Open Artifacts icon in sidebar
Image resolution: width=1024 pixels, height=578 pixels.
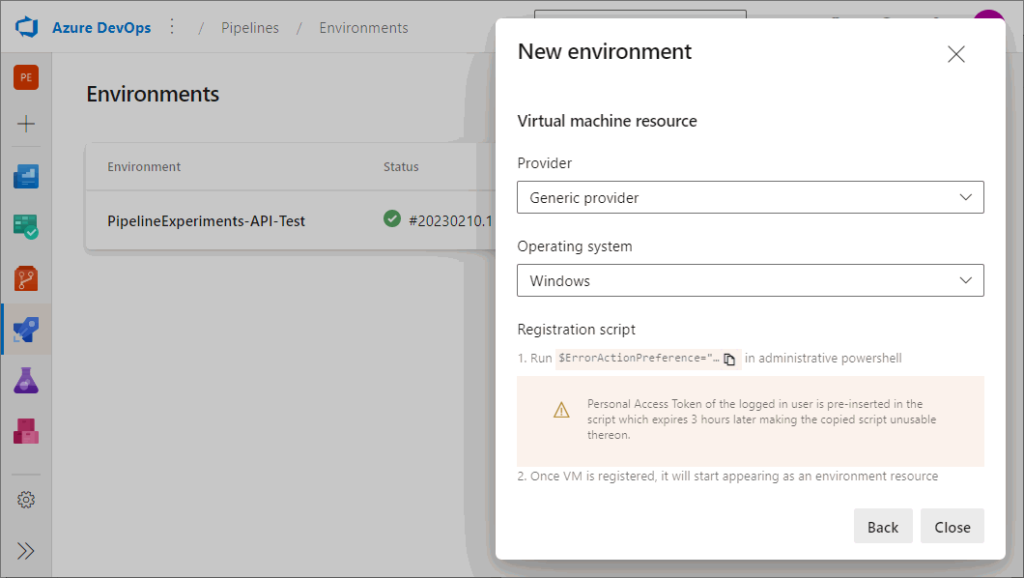tap(26, 431)
